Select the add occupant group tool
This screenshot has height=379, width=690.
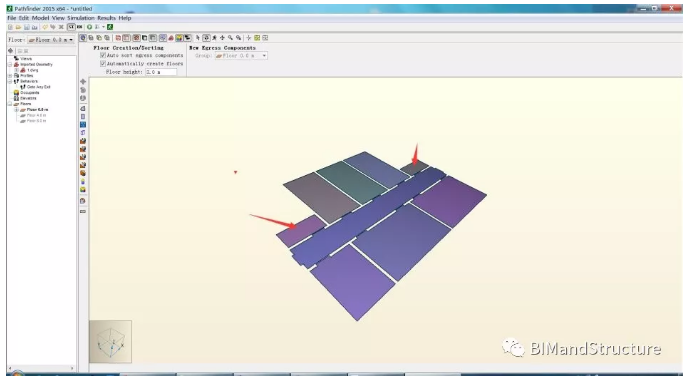coord(83,189)
